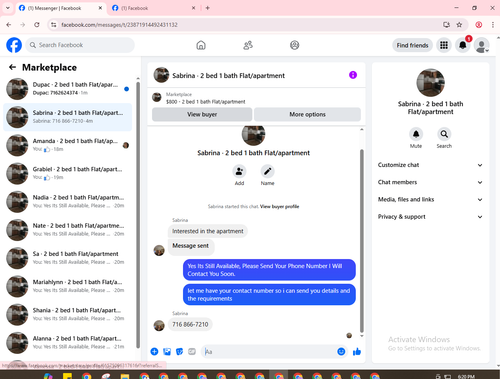This screenshot has width=500, height=379.
Task: Click the conversation list scrollbar
Action: pos(138,215)
